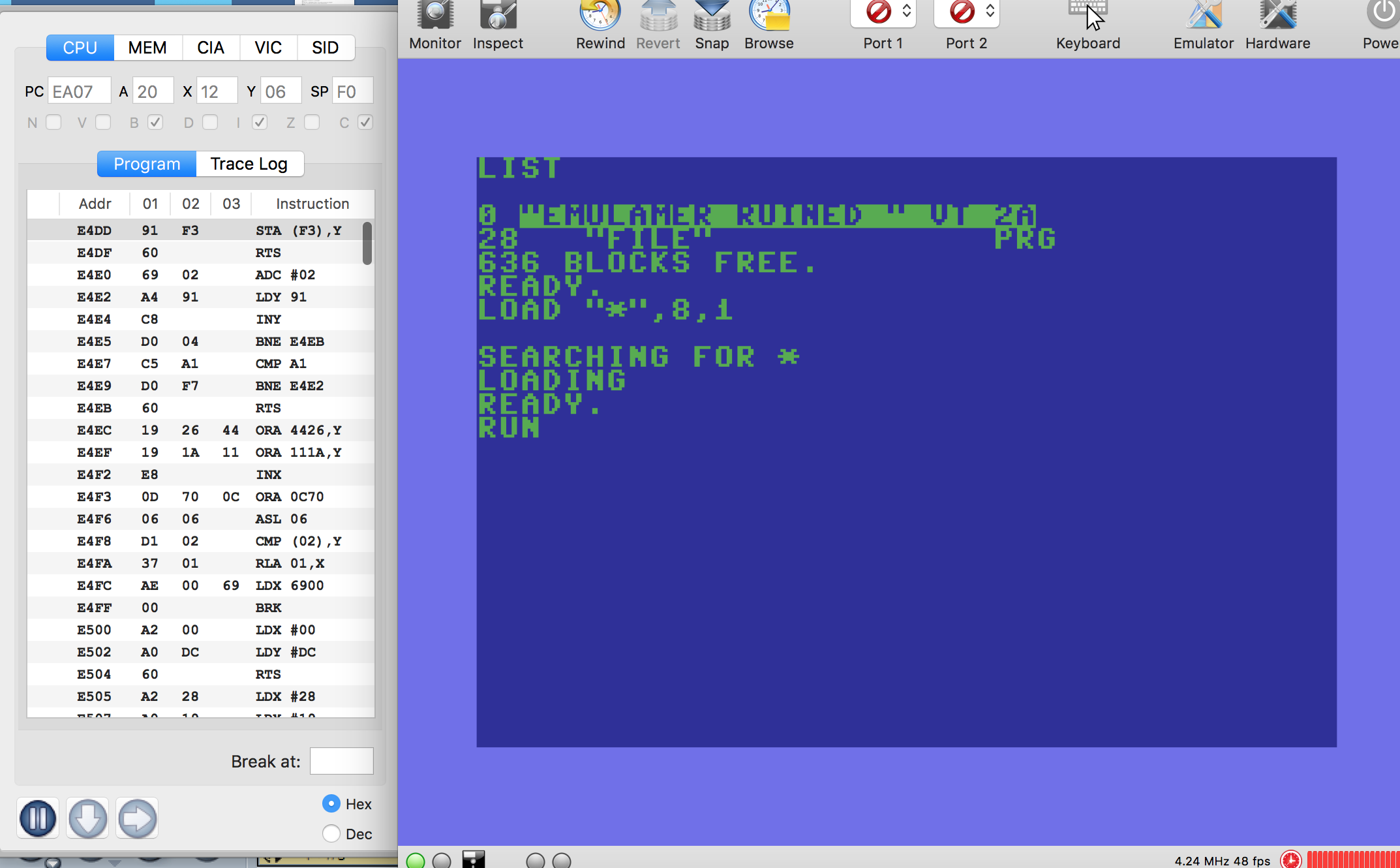Select the Dec radio button

coord(331,833)
